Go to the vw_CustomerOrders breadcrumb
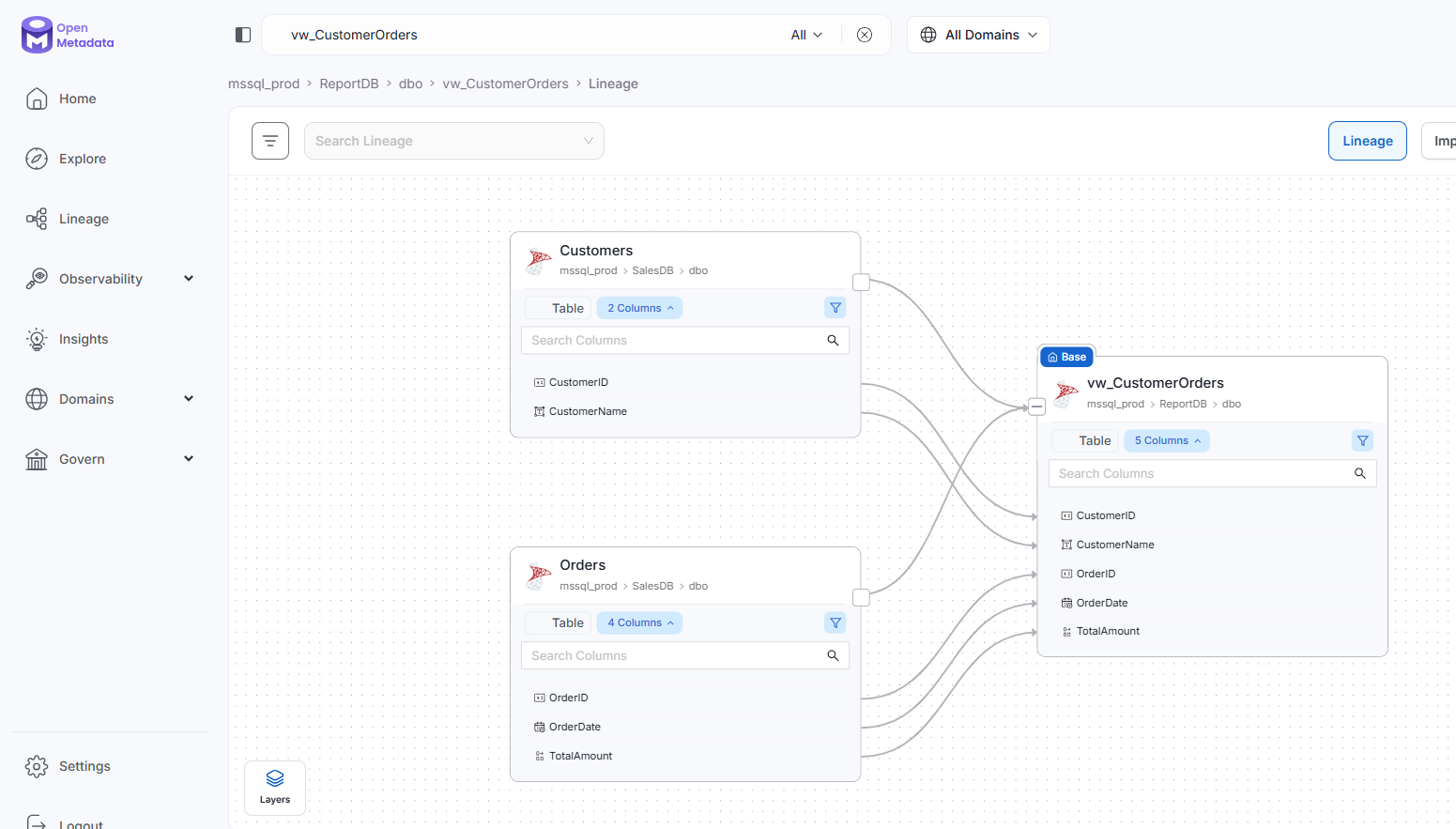1456x829 pixels. 505,84
